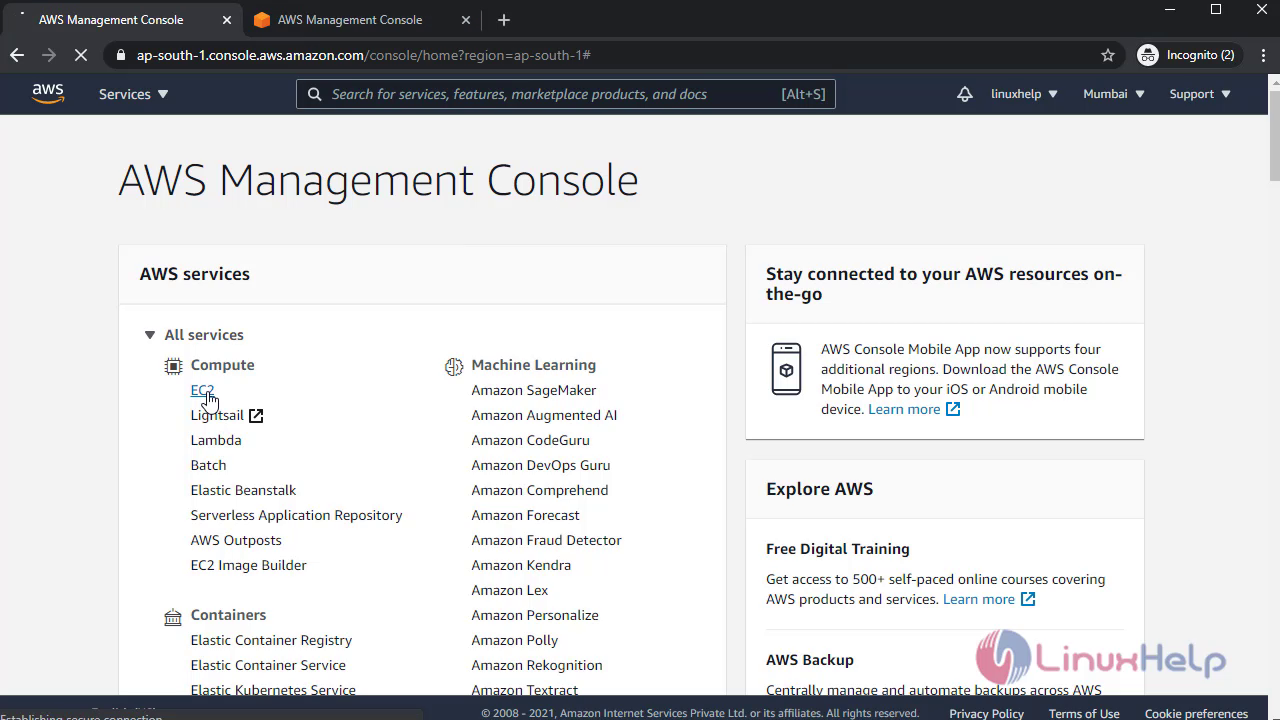Viewport: 1280px width, 720px height.
Task: Open Elastic Container Registry link
Action: coord(271,640)
